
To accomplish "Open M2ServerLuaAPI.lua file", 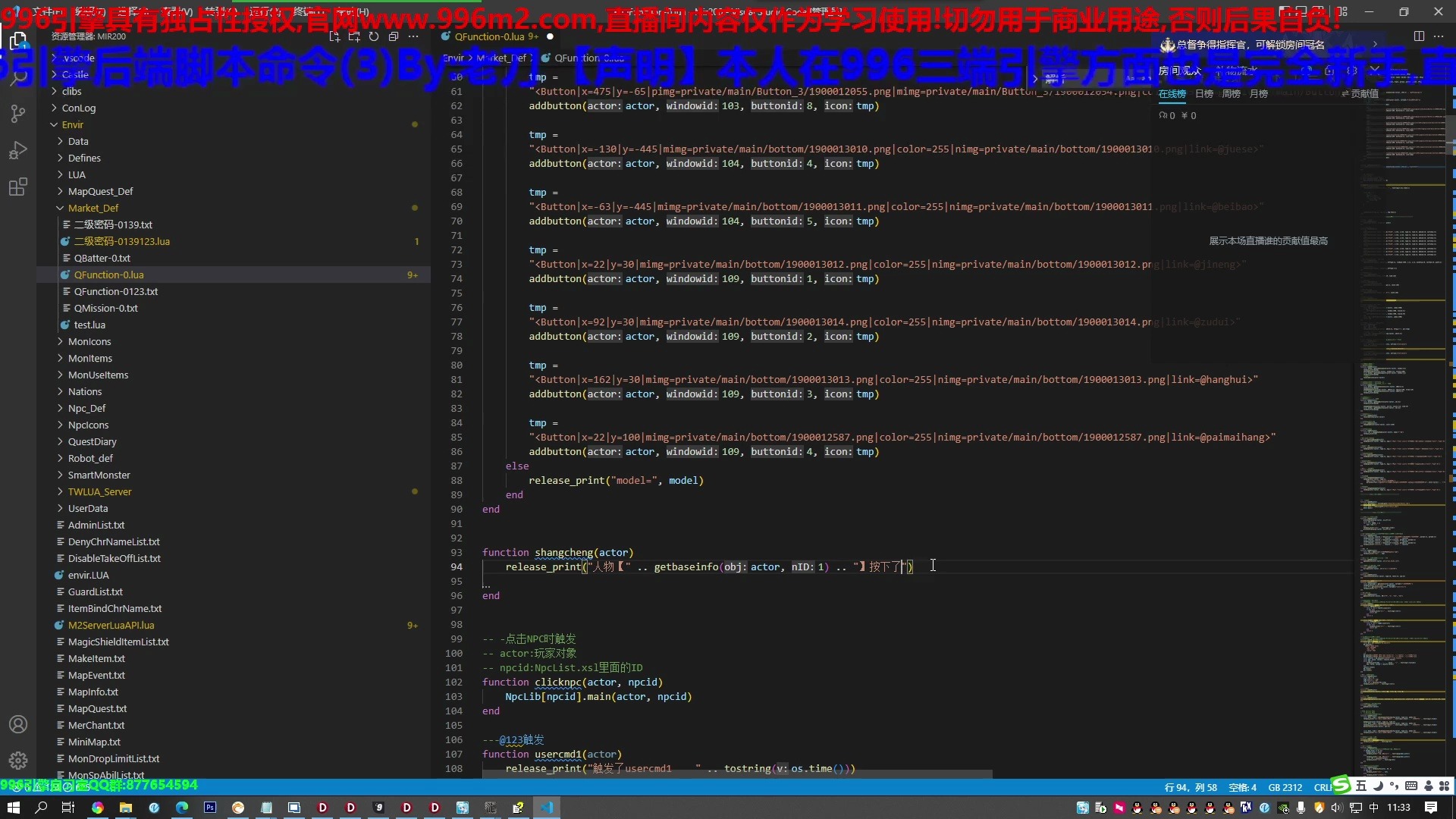I will coord(111,625).
